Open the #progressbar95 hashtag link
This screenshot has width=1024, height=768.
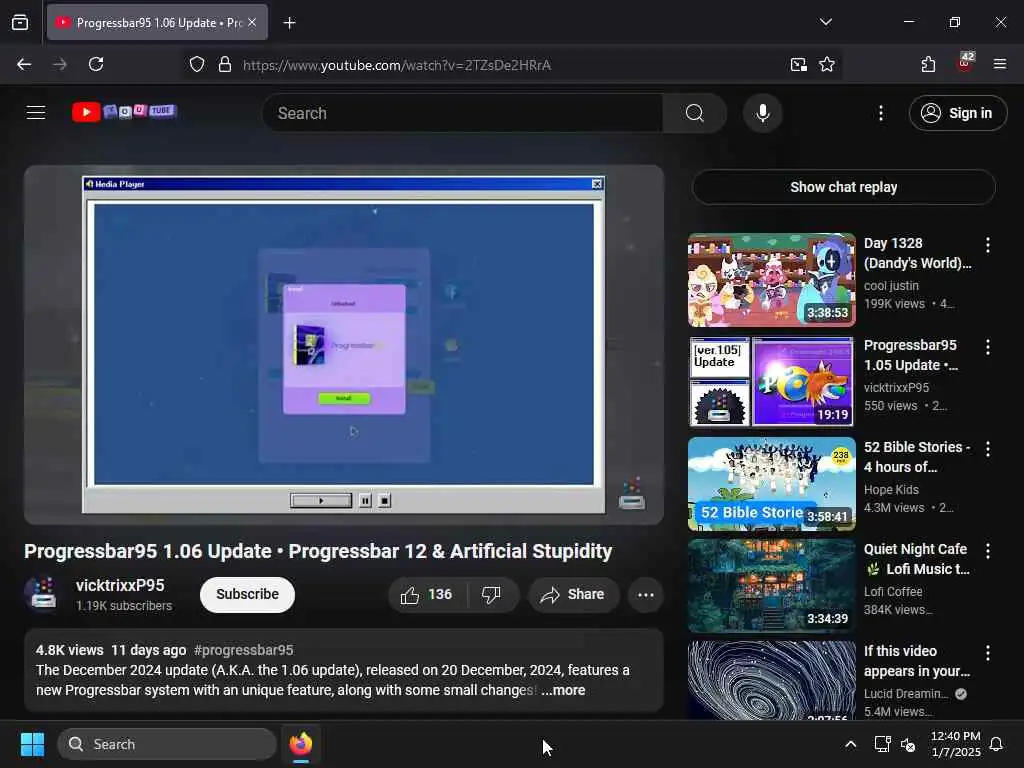coord(244,650)
